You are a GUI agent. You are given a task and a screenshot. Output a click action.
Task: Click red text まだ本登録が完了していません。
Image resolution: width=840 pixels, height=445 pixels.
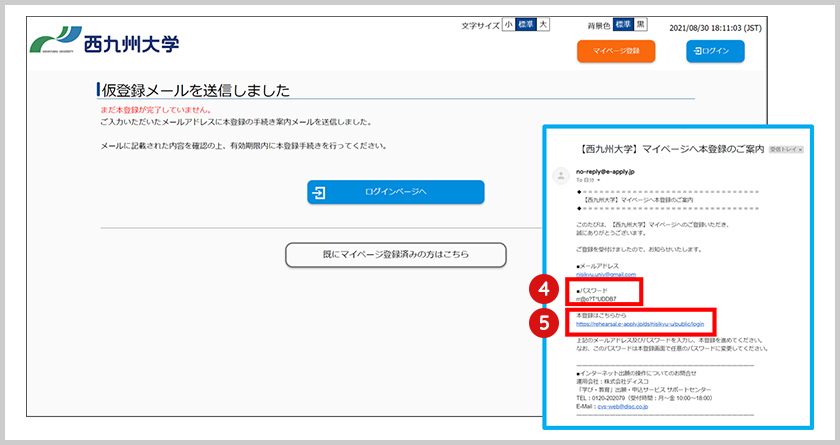(156, 110)
